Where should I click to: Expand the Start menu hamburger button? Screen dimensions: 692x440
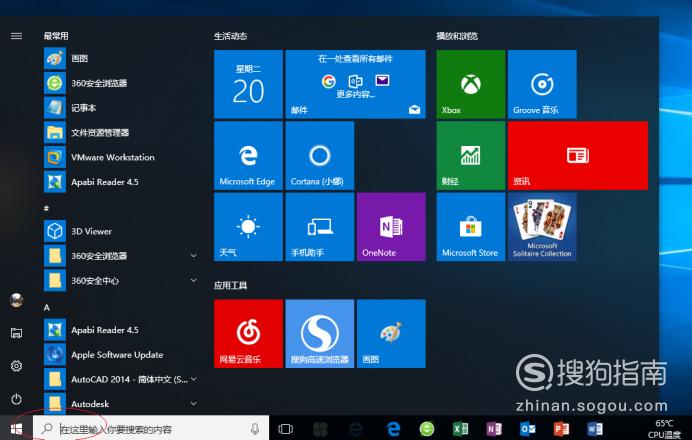tap(16, 36)
